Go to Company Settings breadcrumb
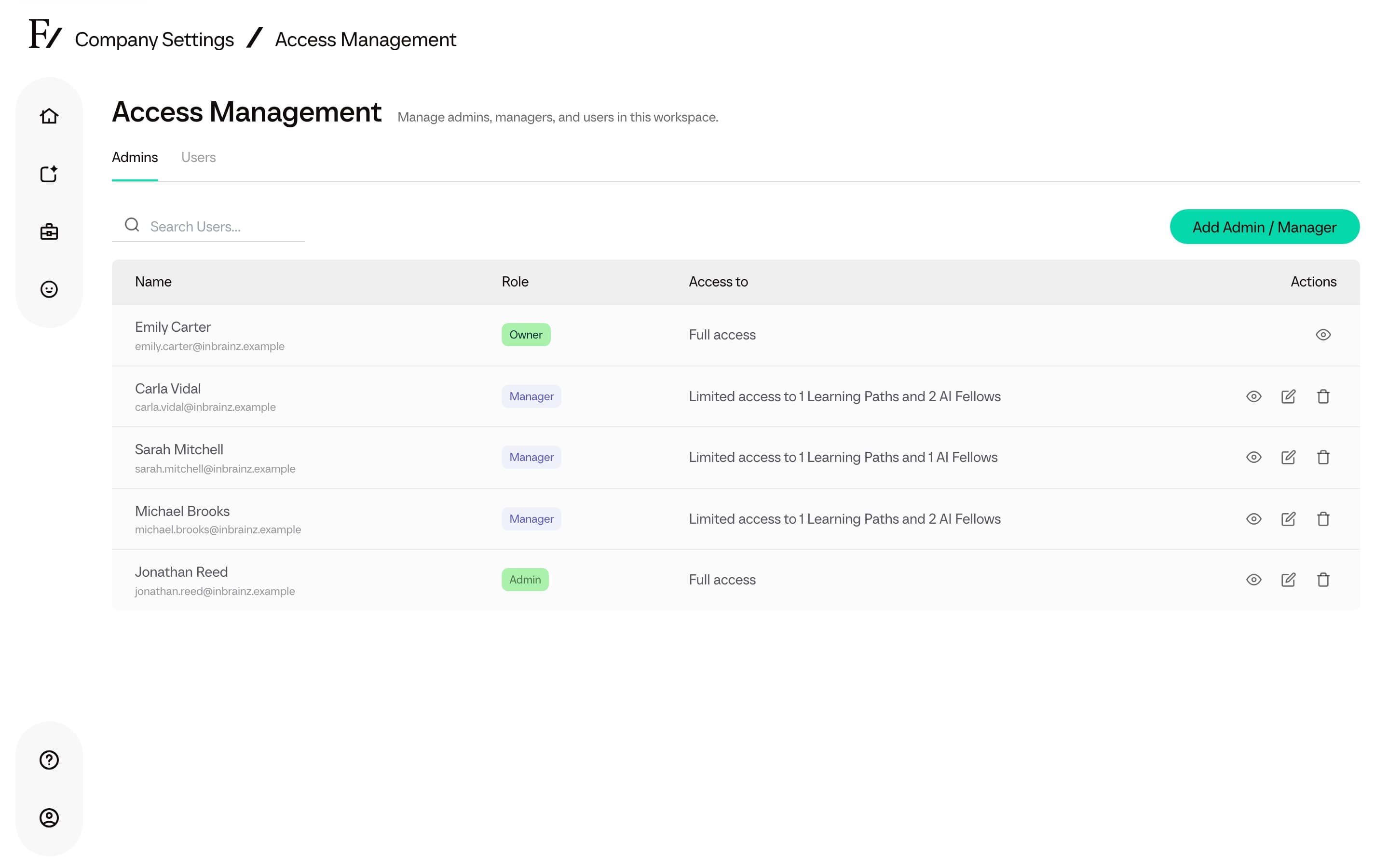Viewport: 1389px width, 868px height. [x=154, y=40]
